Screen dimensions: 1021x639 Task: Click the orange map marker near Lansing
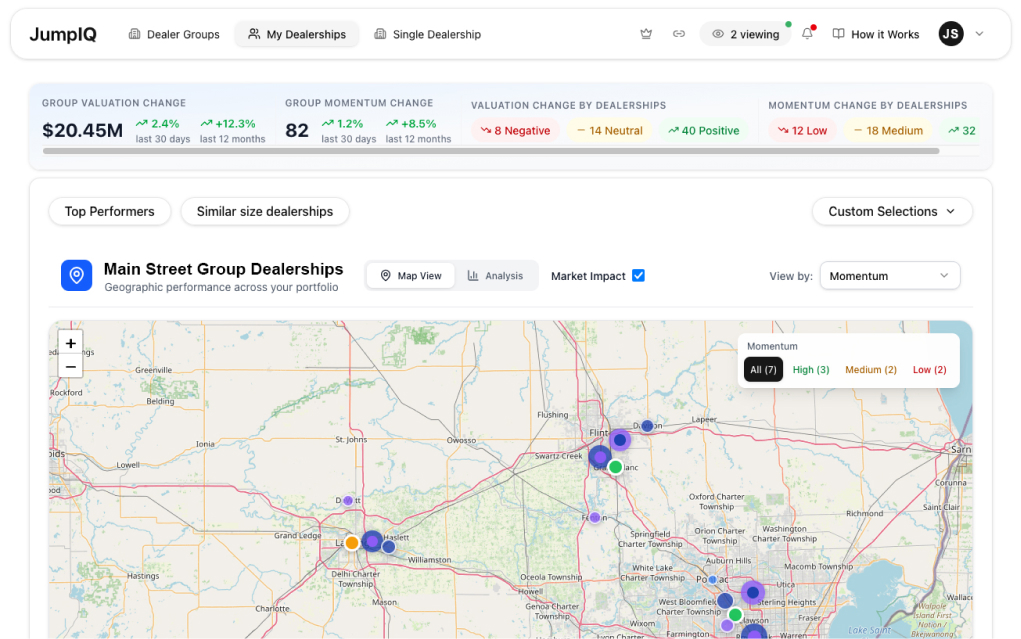pos(352,543)
